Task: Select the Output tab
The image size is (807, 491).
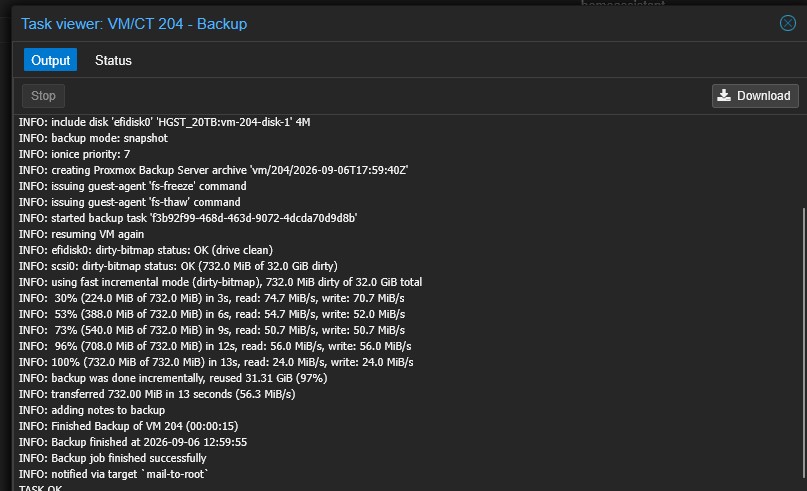Action: pyautogui.click(x=50, y=60)
